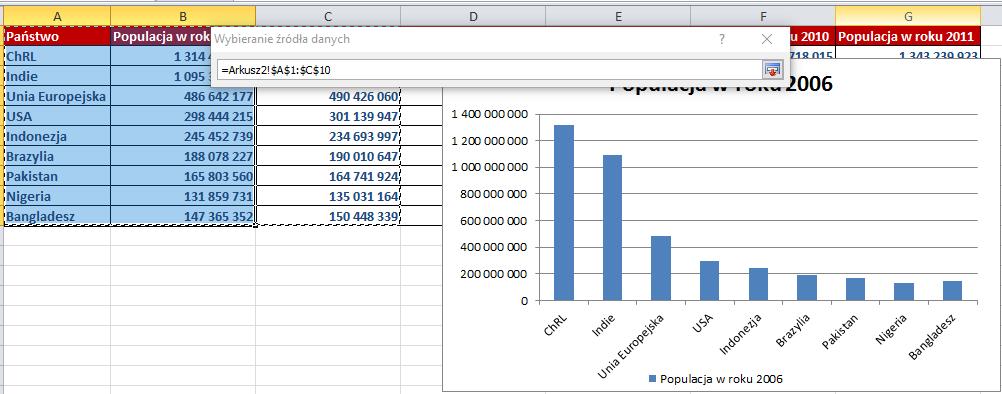Screen dimensions: 1002x394
Task: Click the range selector icon in the dialog
Action: [x=772, y=69]
